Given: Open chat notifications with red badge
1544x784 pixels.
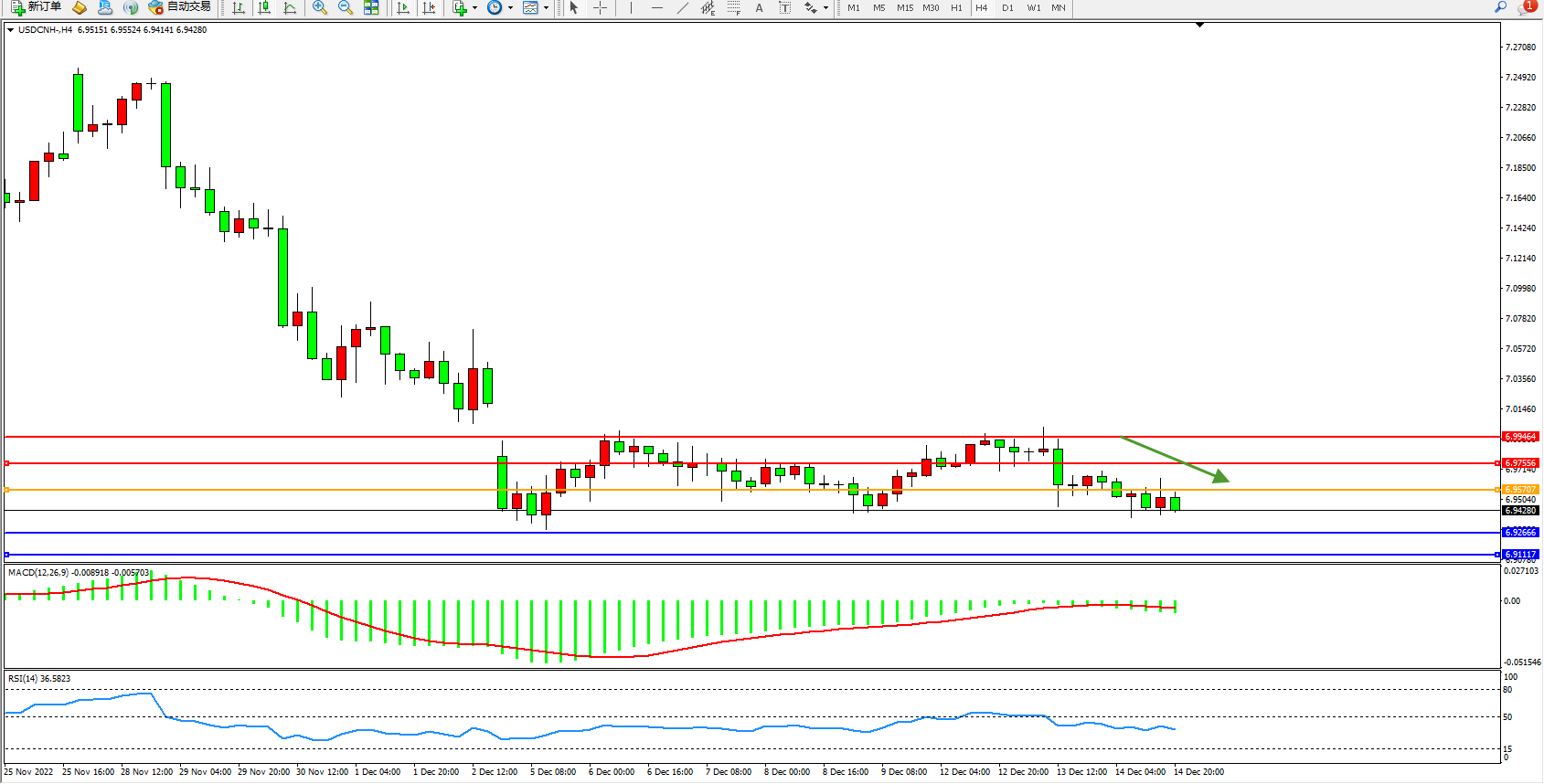Looking at the screenshot, I should coord(1526,7).
